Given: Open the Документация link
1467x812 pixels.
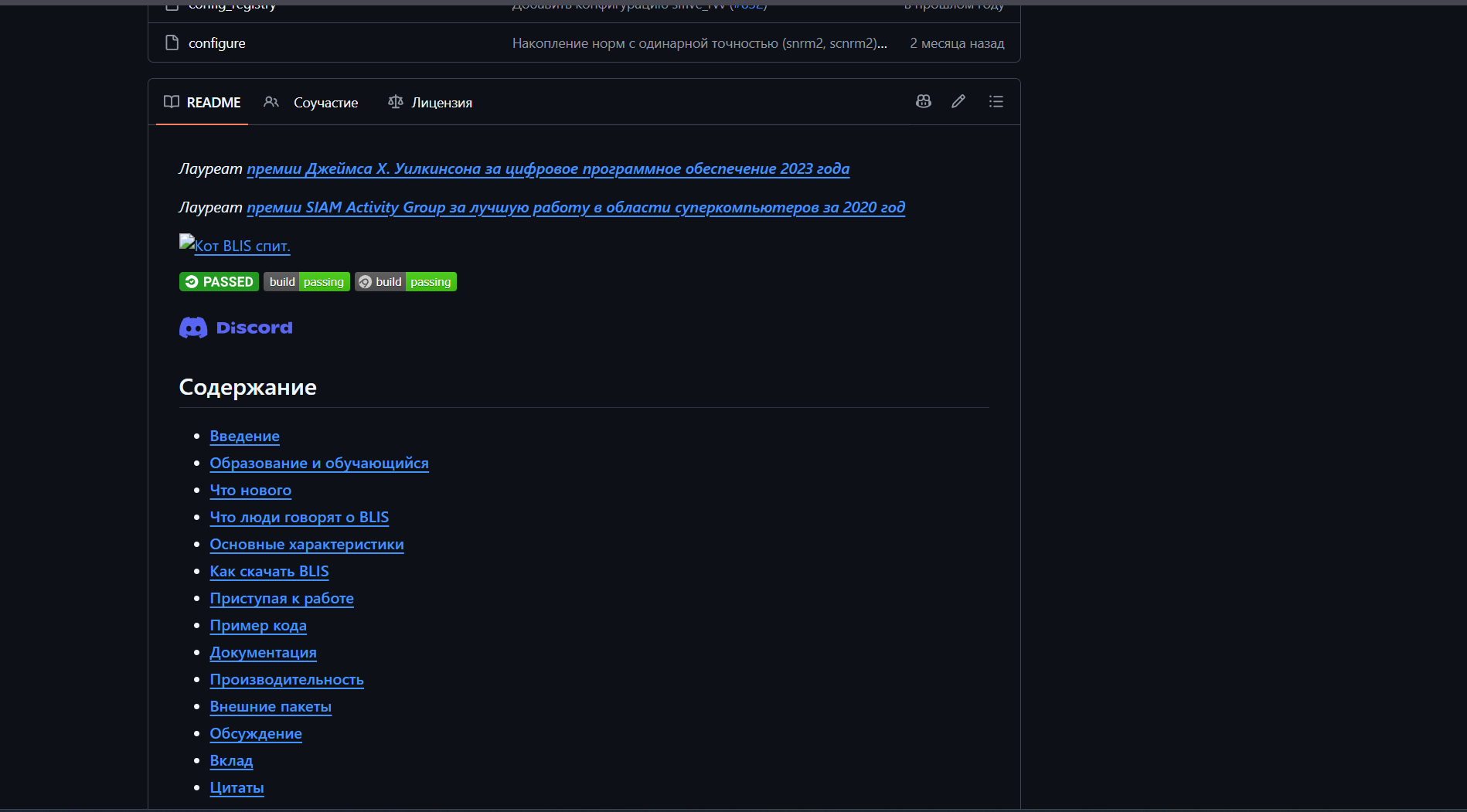Looking at the screenshot, I should [264, 652].
